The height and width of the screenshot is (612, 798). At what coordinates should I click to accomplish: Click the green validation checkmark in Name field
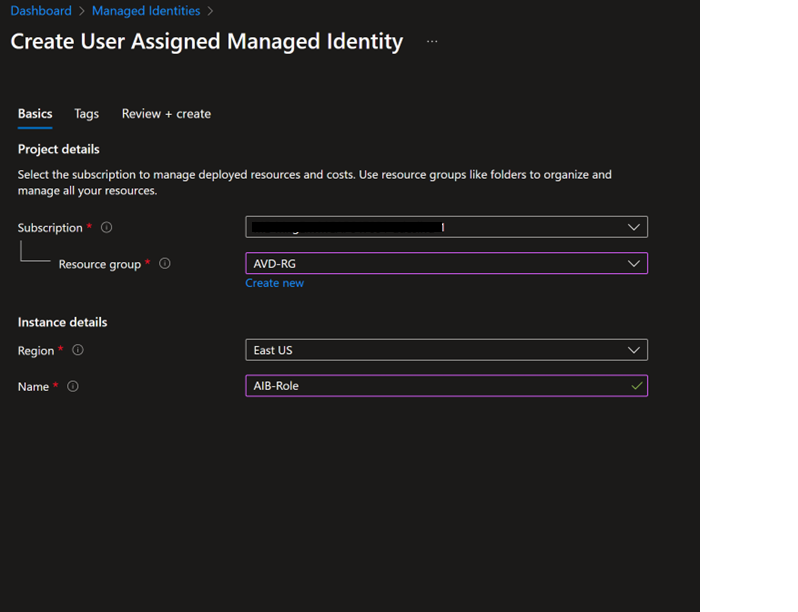(x=636, y=386)
